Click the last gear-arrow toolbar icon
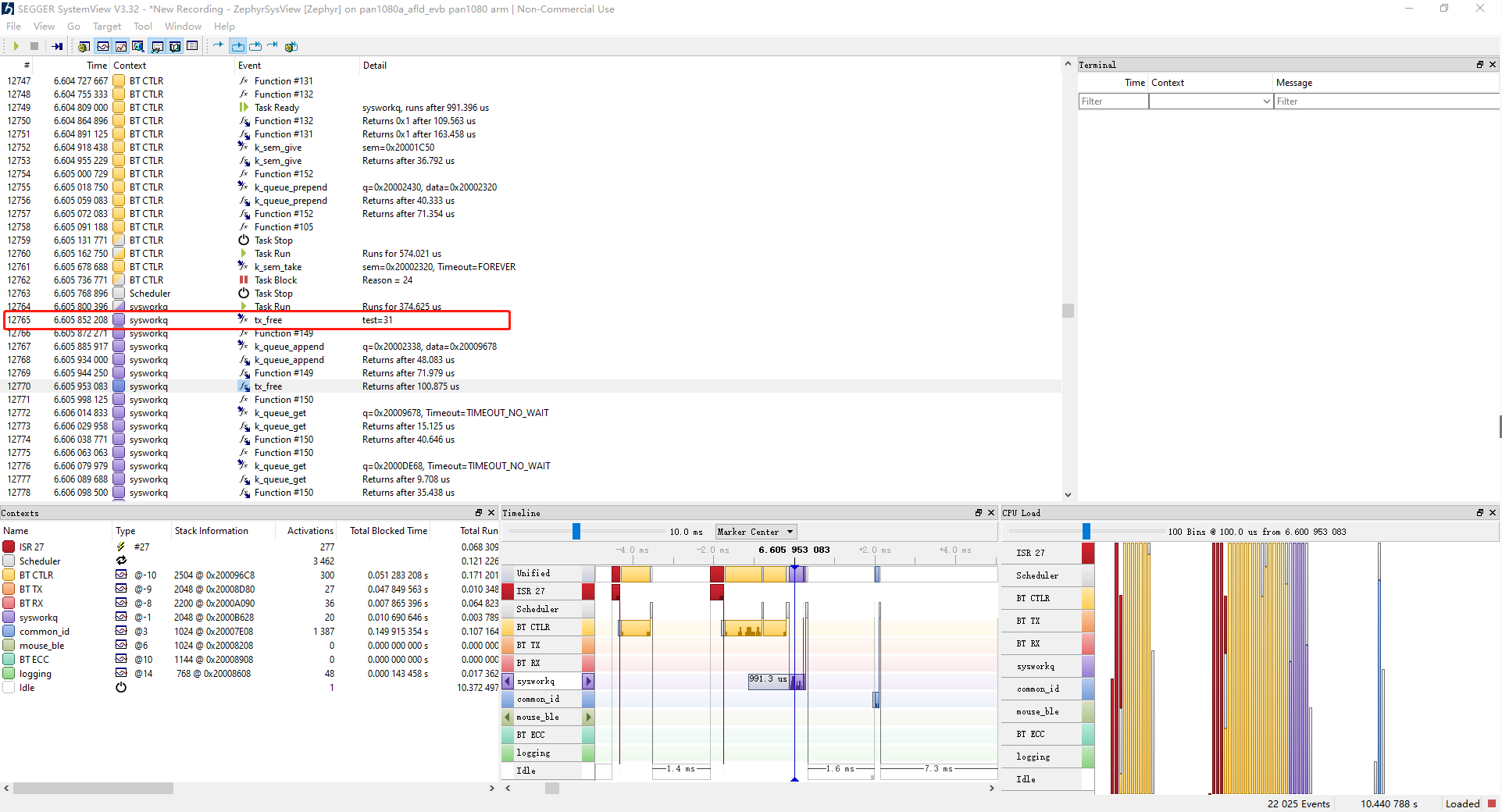 tap(291, 47)
